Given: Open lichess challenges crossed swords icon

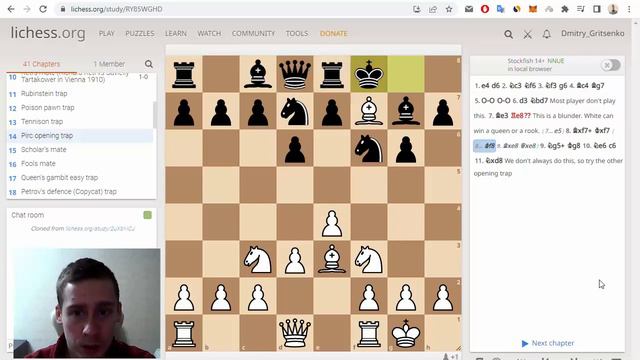Looking at the screenshot, I should pos(527,34).
